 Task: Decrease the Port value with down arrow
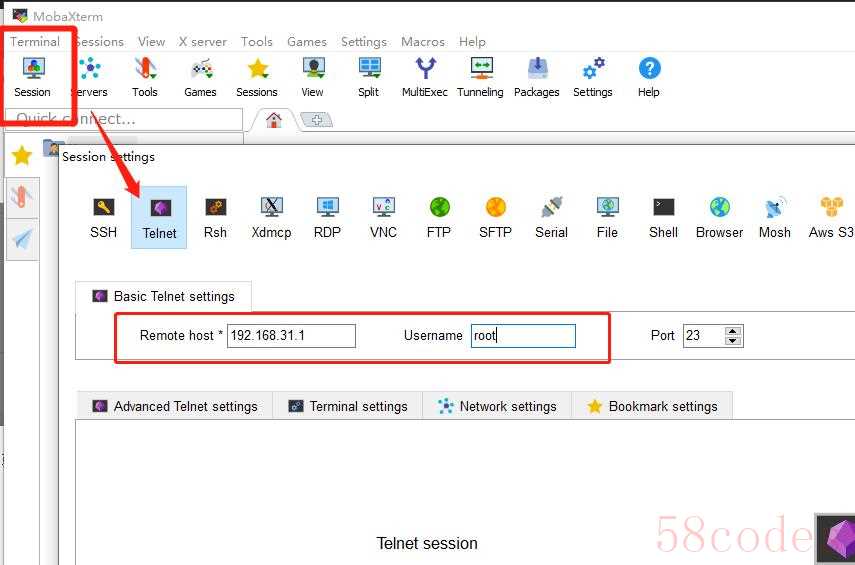point(733,341)
